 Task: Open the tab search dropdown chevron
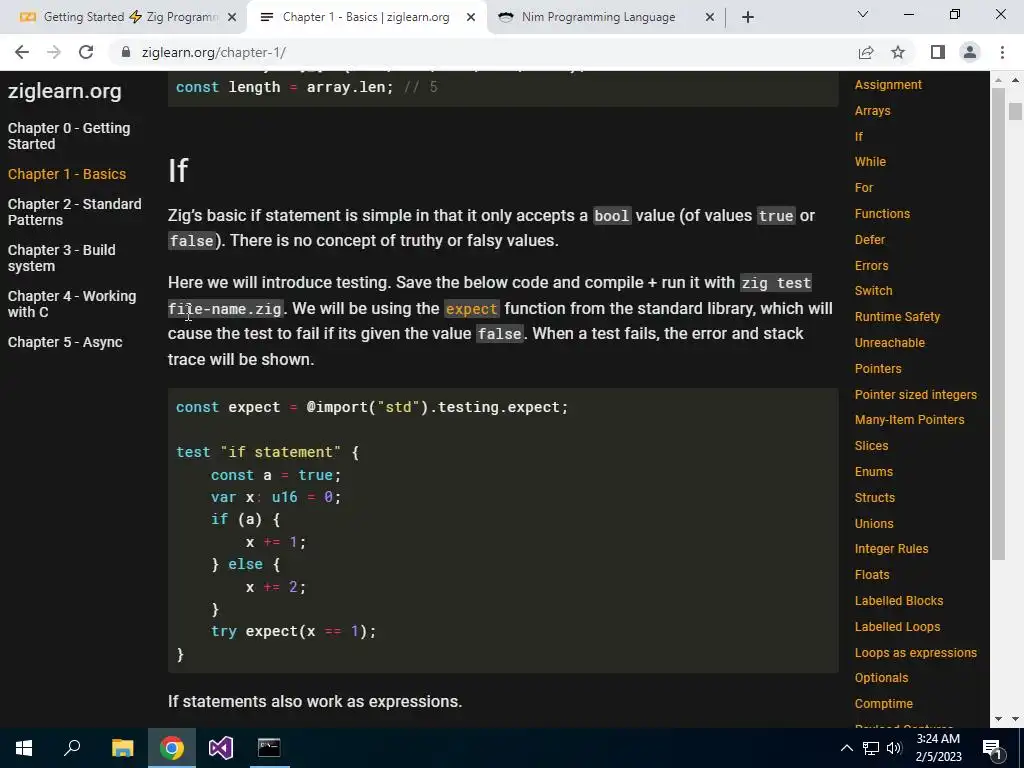click(x=863, y=14)
